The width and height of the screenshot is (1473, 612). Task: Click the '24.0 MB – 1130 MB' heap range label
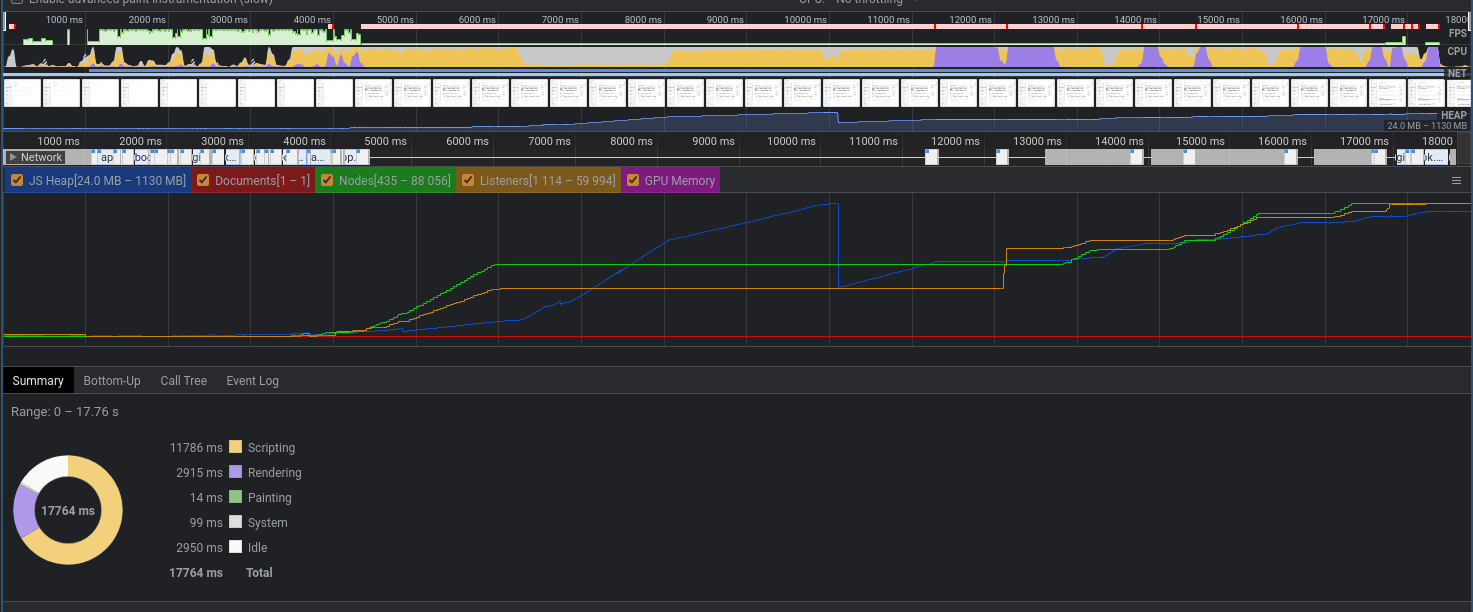click(x=1427, y=126)
